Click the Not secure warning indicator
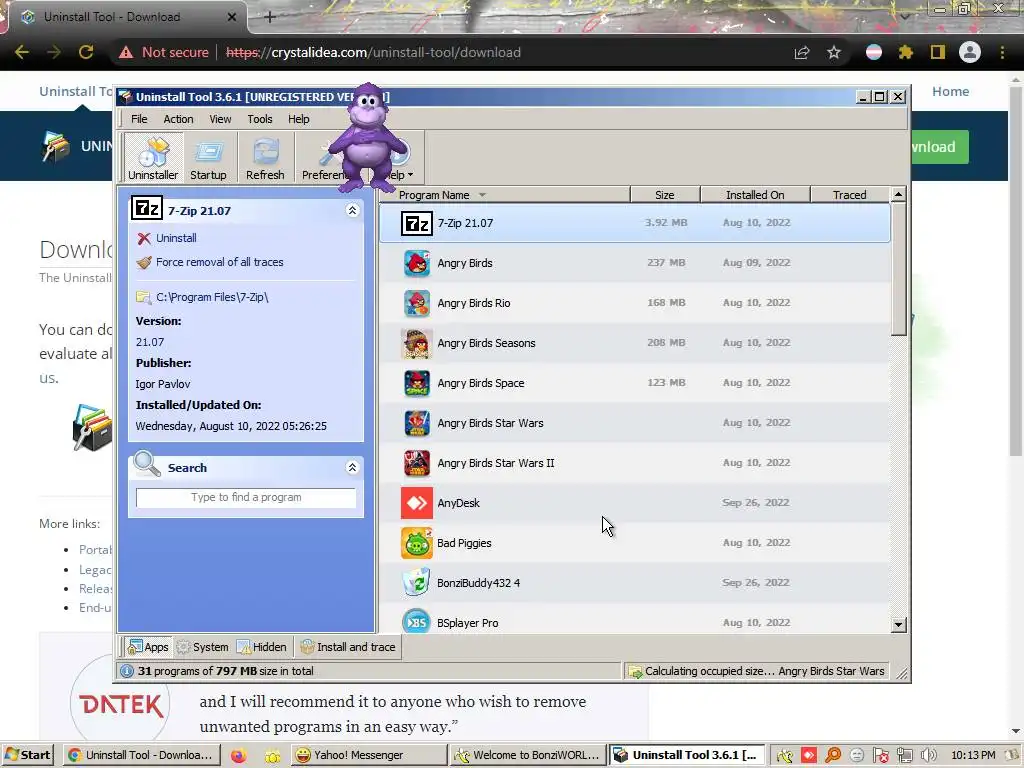 [164, 52]
